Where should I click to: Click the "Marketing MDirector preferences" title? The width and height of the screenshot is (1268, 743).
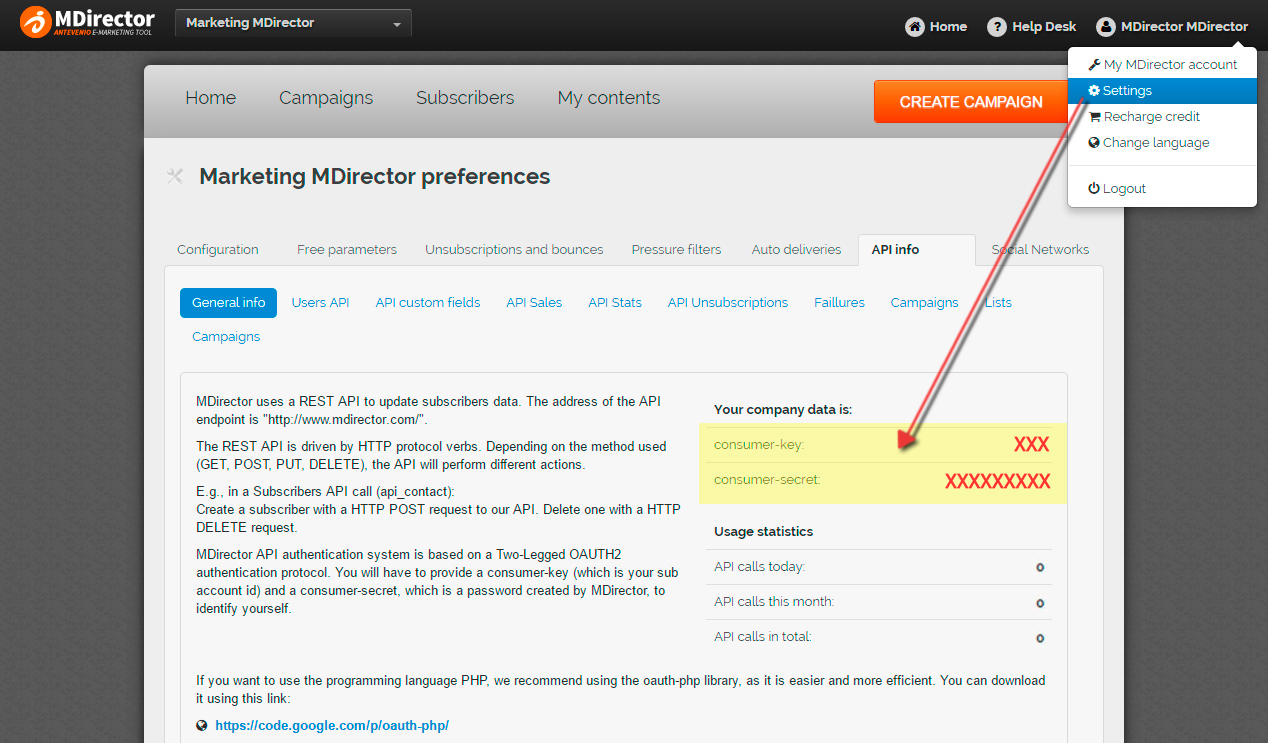[375, 177]
